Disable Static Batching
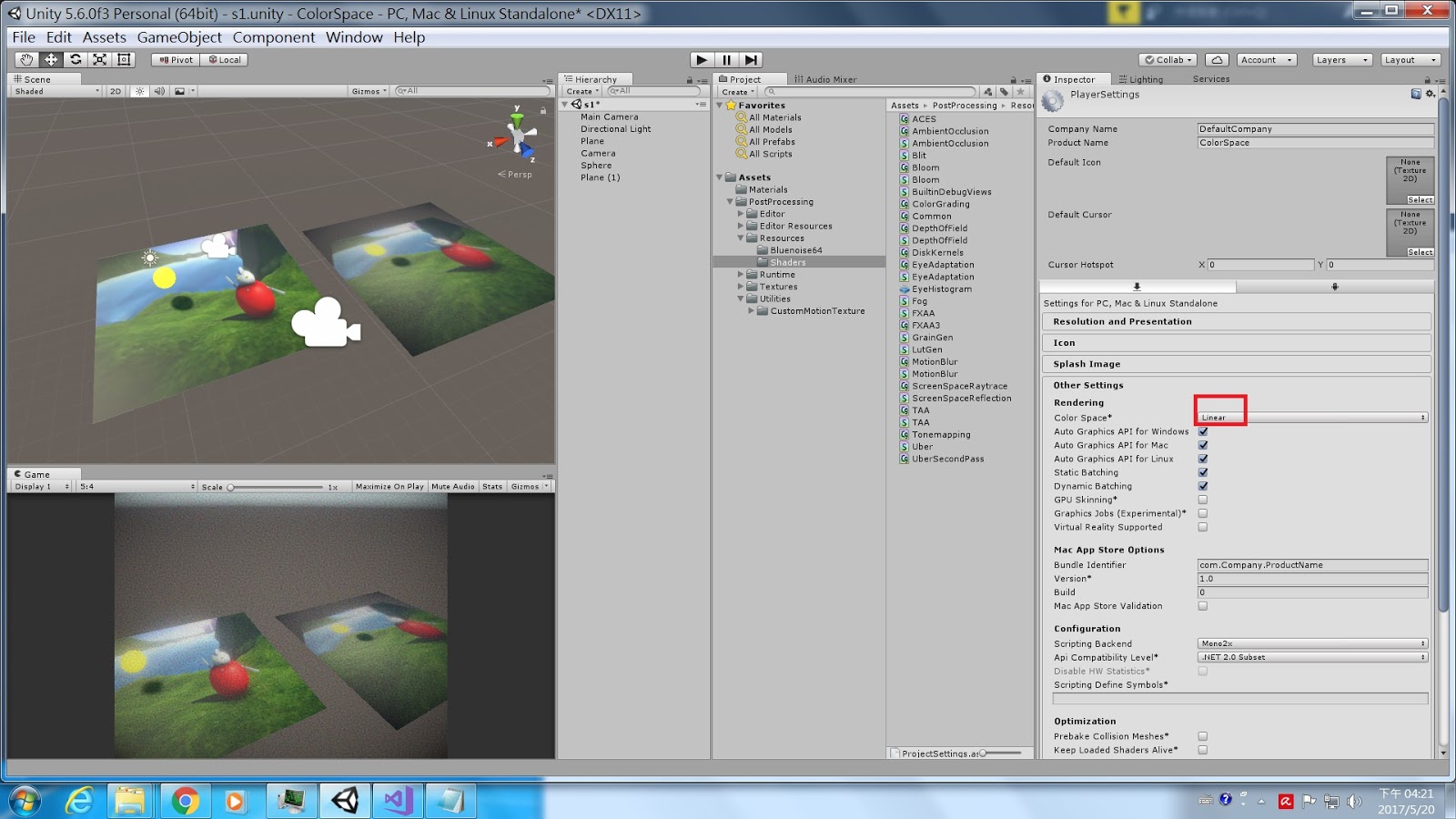Image resolution: width=1456 pixels, height=819 pixels. (x=1203, y=472)
